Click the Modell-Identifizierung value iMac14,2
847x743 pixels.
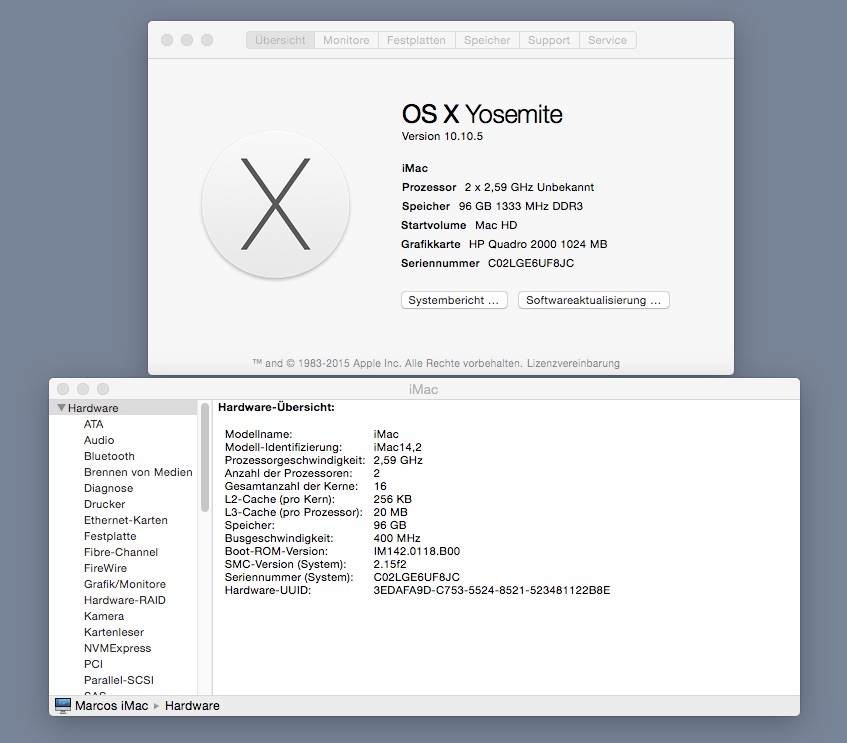tap(398, 447)
